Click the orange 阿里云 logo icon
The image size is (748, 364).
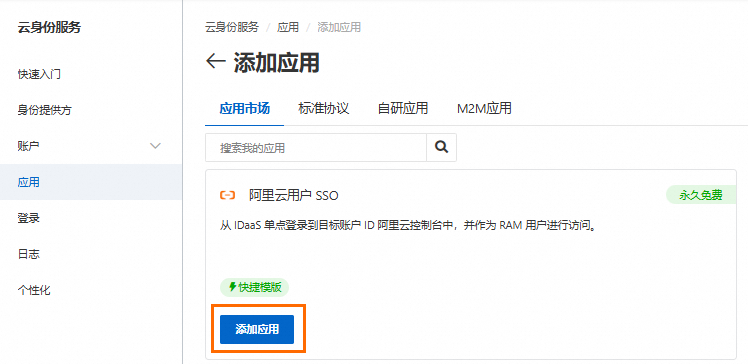tap(228, 195)
